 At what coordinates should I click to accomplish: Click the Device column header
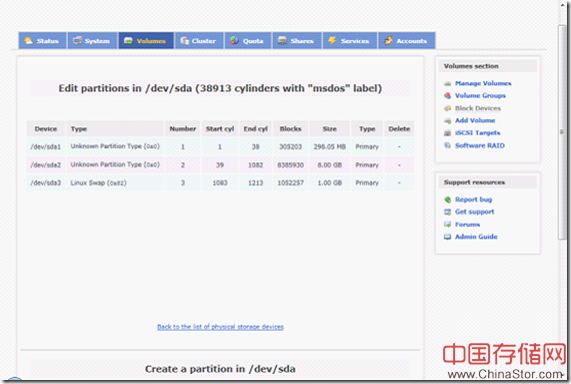(x=46, y=129)
